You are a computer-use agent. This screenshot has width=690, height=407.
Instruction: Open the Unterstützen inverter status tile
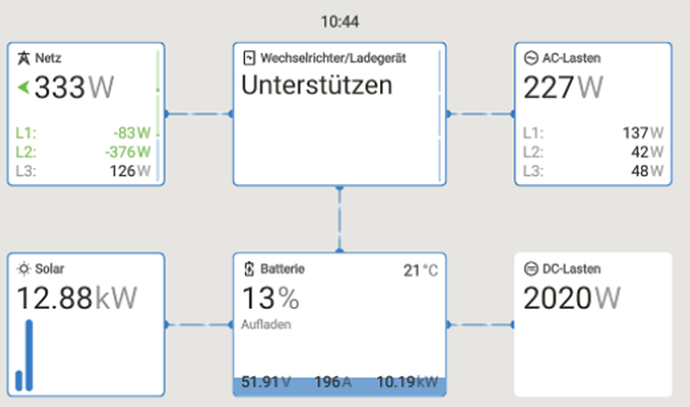tap(339, 114)
